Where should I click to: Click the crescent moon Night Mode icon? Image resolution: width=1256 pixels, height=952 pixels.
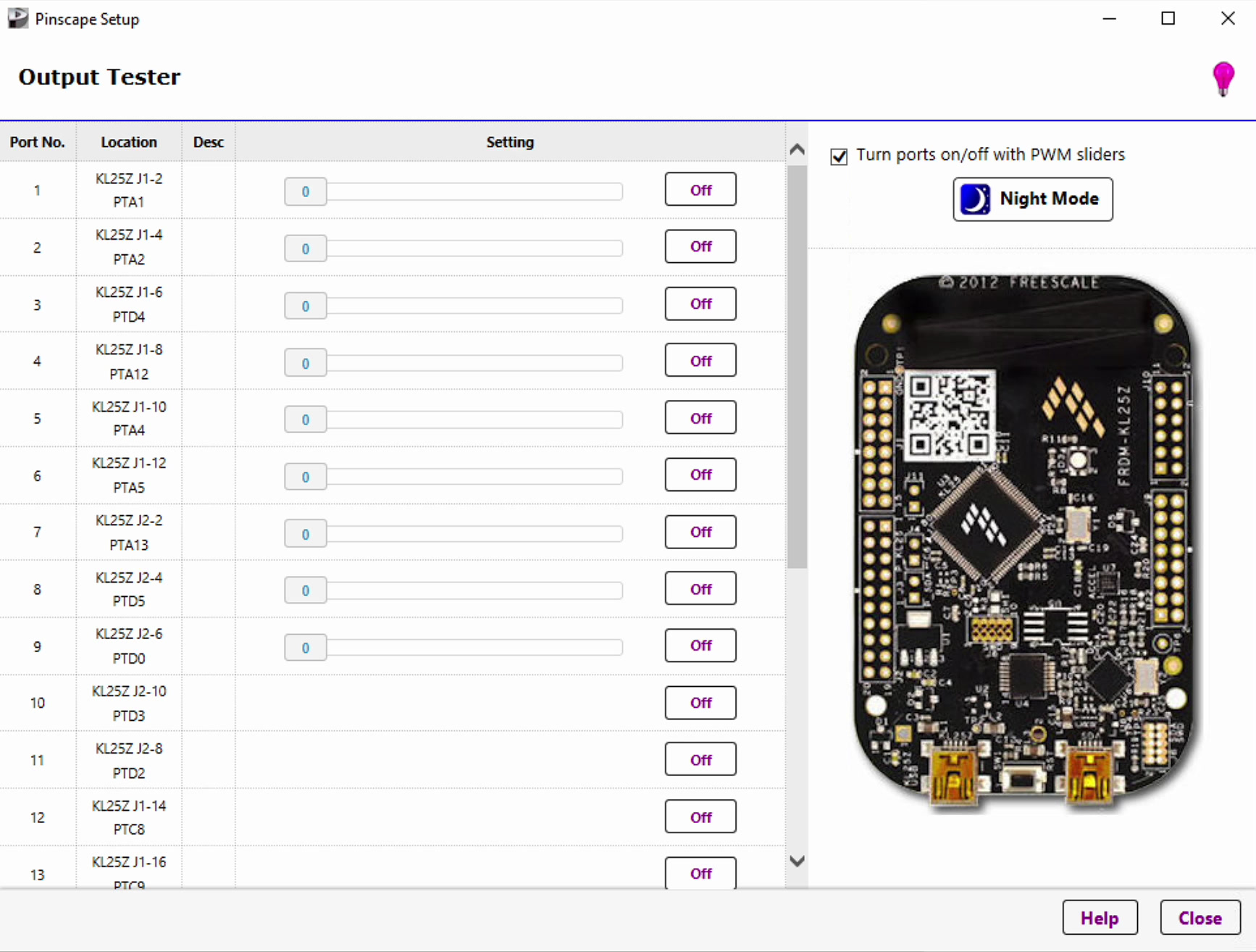click(975, 199)
